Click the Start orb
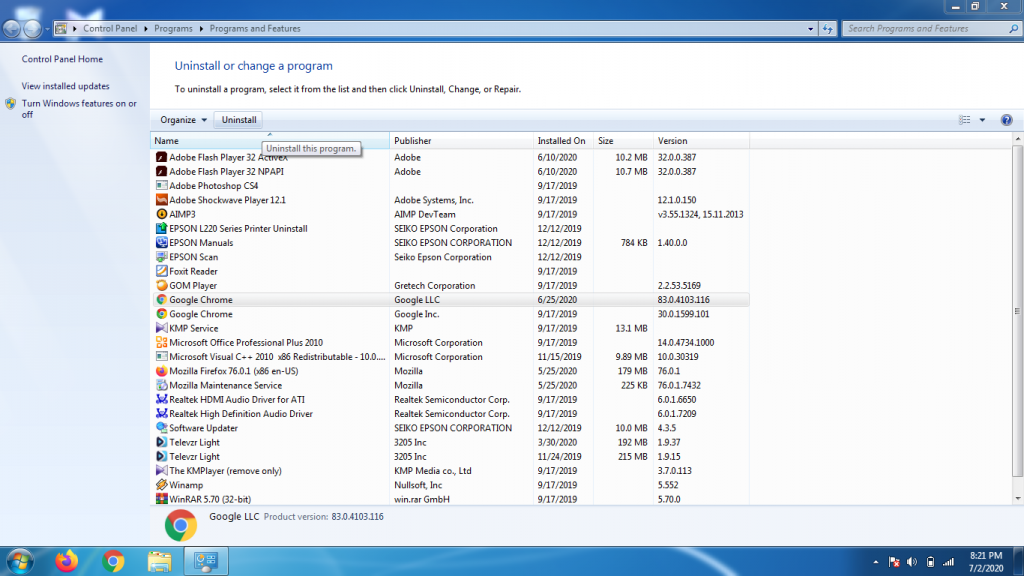This screenshot has width=1024, height=576. (x=20, y=561)
